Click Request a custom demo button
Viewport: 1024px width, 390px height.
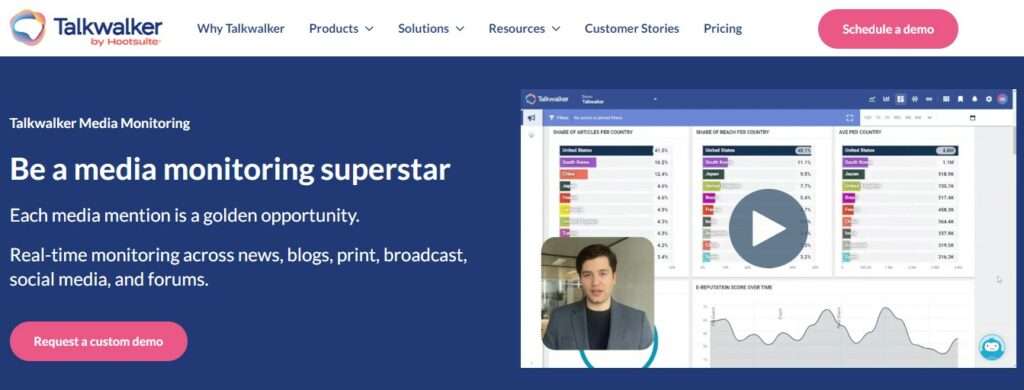99,341
